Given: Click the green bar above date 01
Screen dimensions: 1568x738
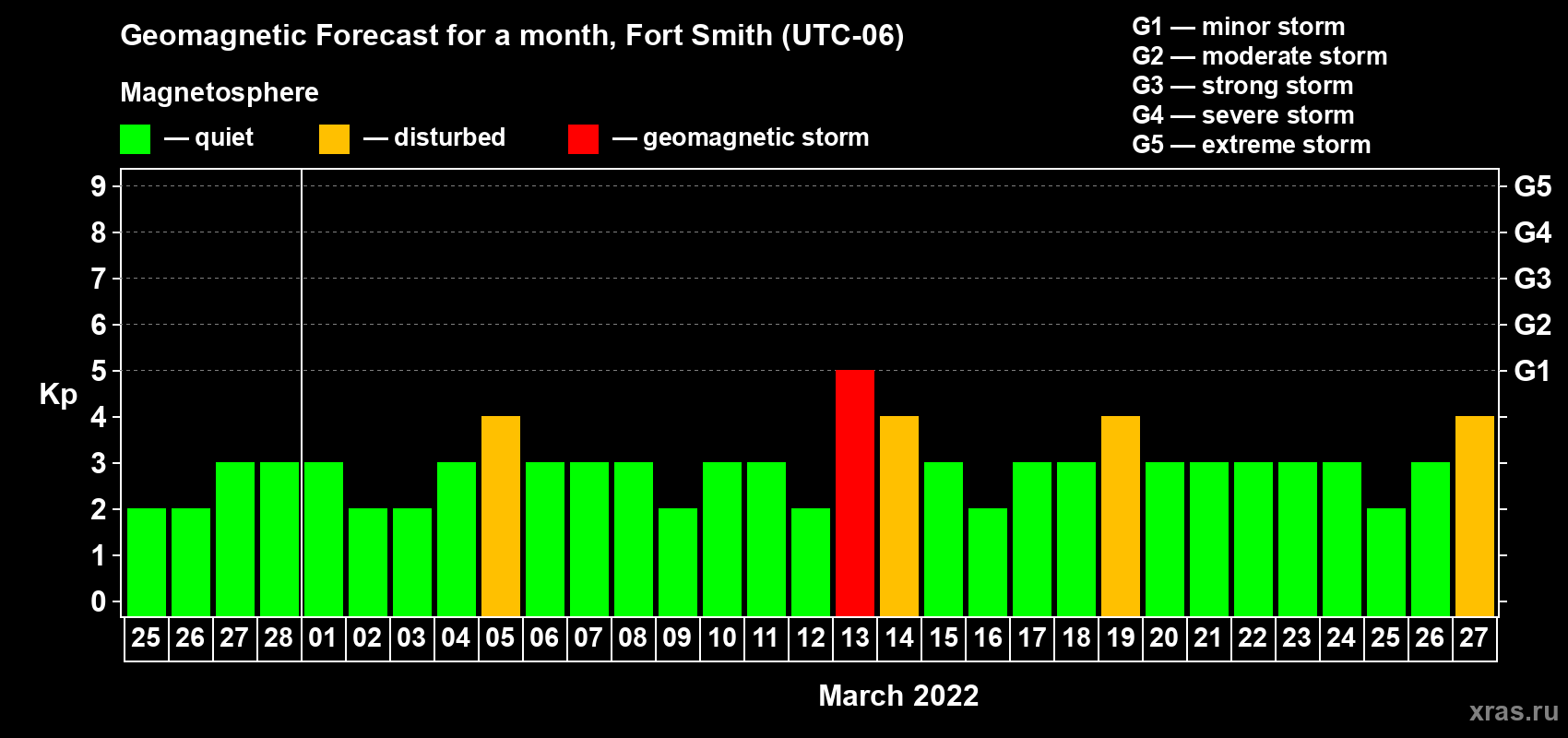Looking at the screenshot, I should [x=324, y=539].
